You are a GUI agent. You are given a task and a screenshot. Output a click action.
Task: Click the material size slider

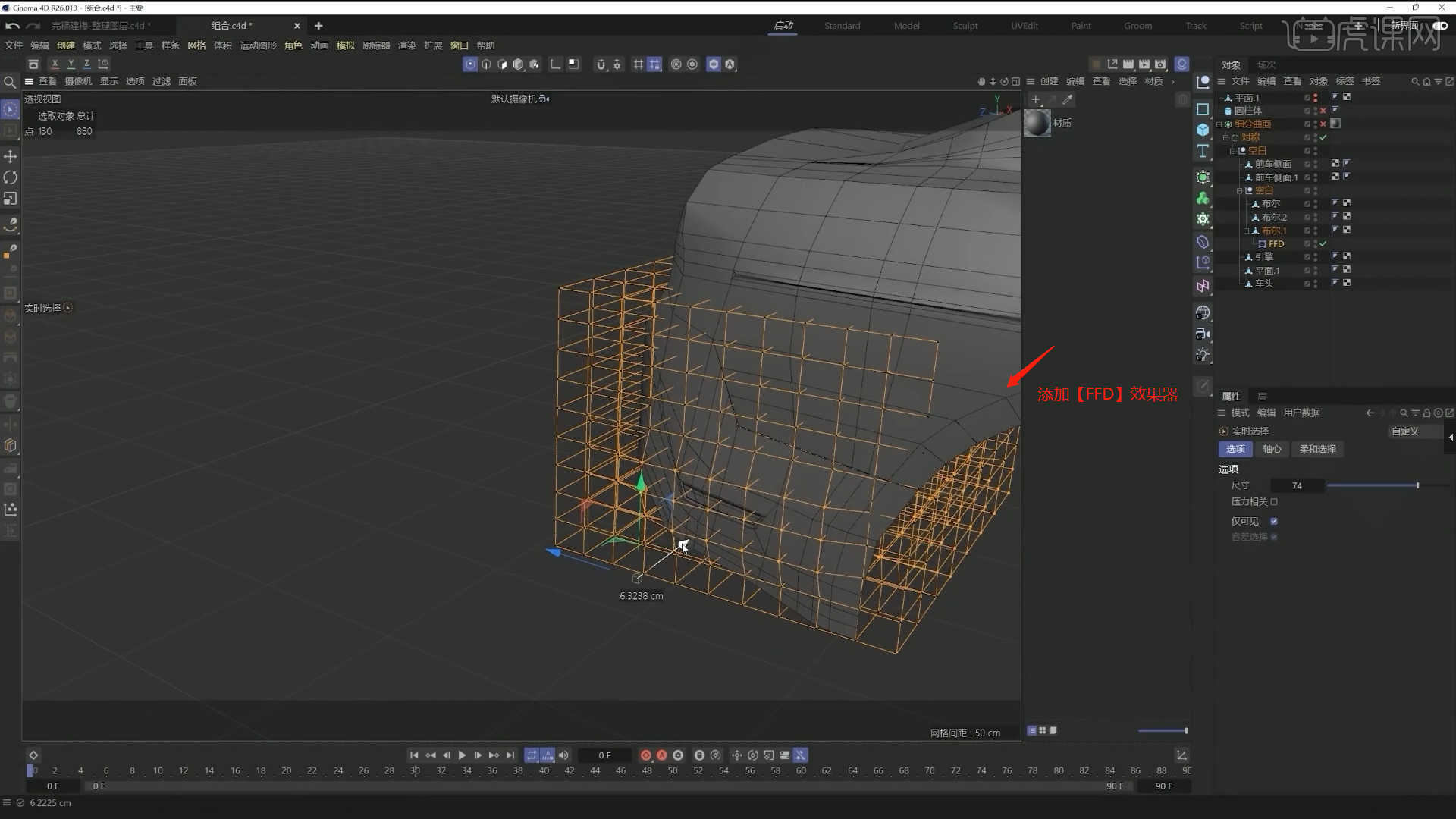click(x=1163, y=731)
